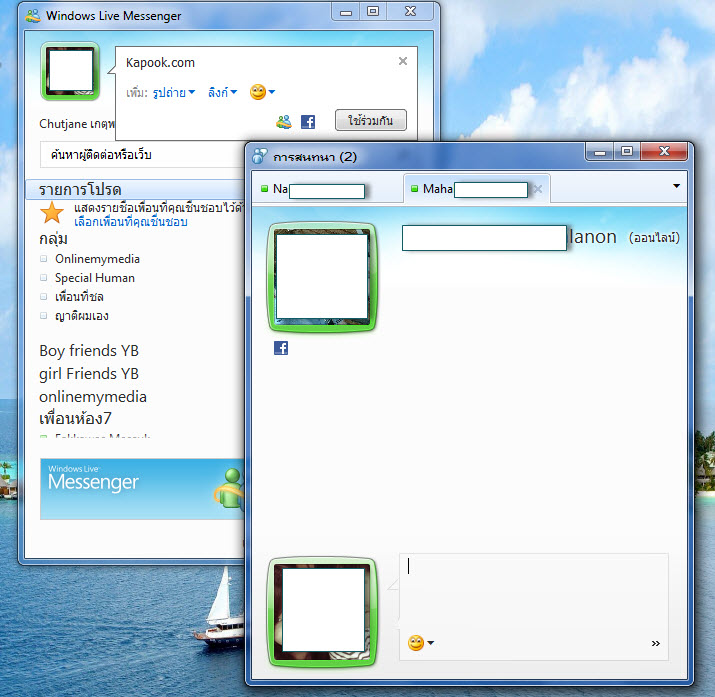Image resolution: width=715 pixels, height=697 pixels.
Task: Click the contact's display picture in conversation
Action: pos(322,277)
